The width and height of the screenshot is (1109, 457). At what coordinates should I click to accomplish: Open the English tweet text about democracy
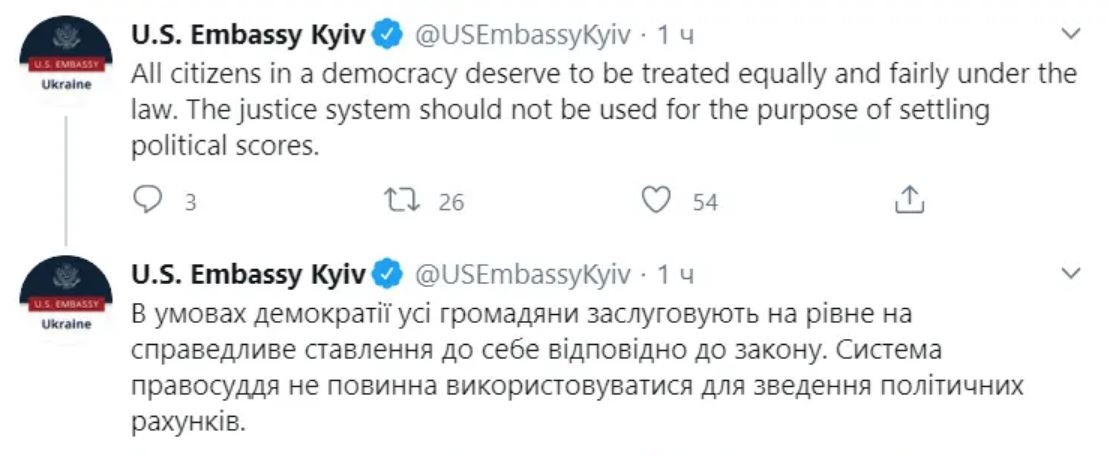pos(600,110)
